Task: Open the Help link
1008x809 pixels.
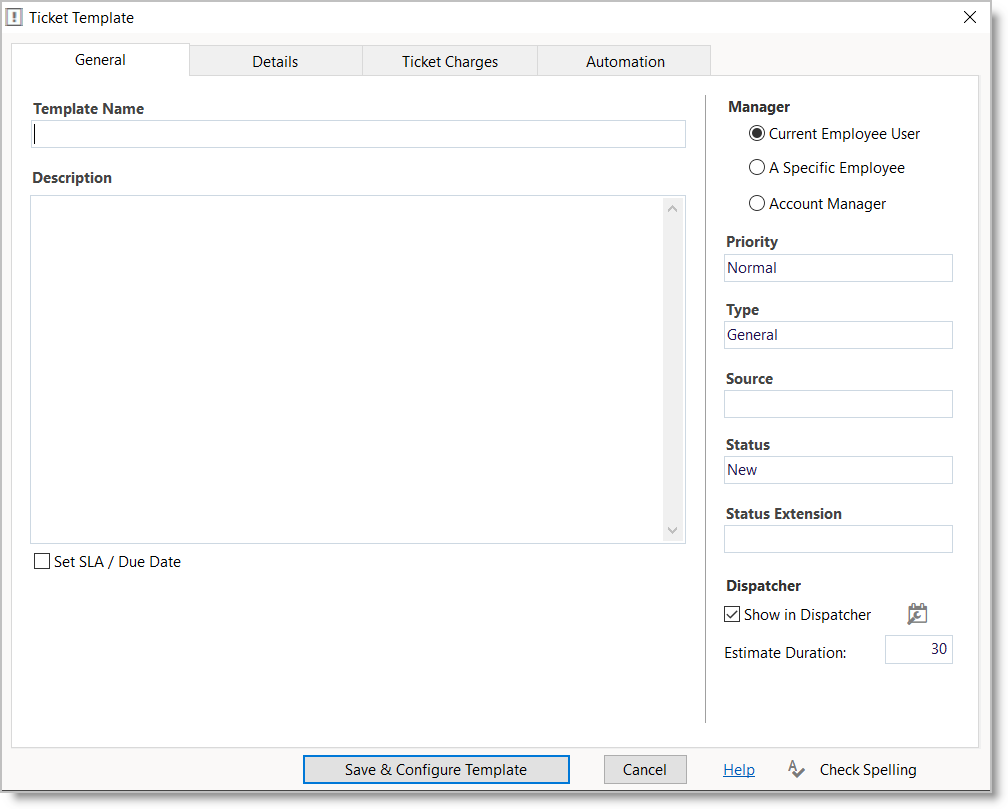Action: [x=739, y=769]
